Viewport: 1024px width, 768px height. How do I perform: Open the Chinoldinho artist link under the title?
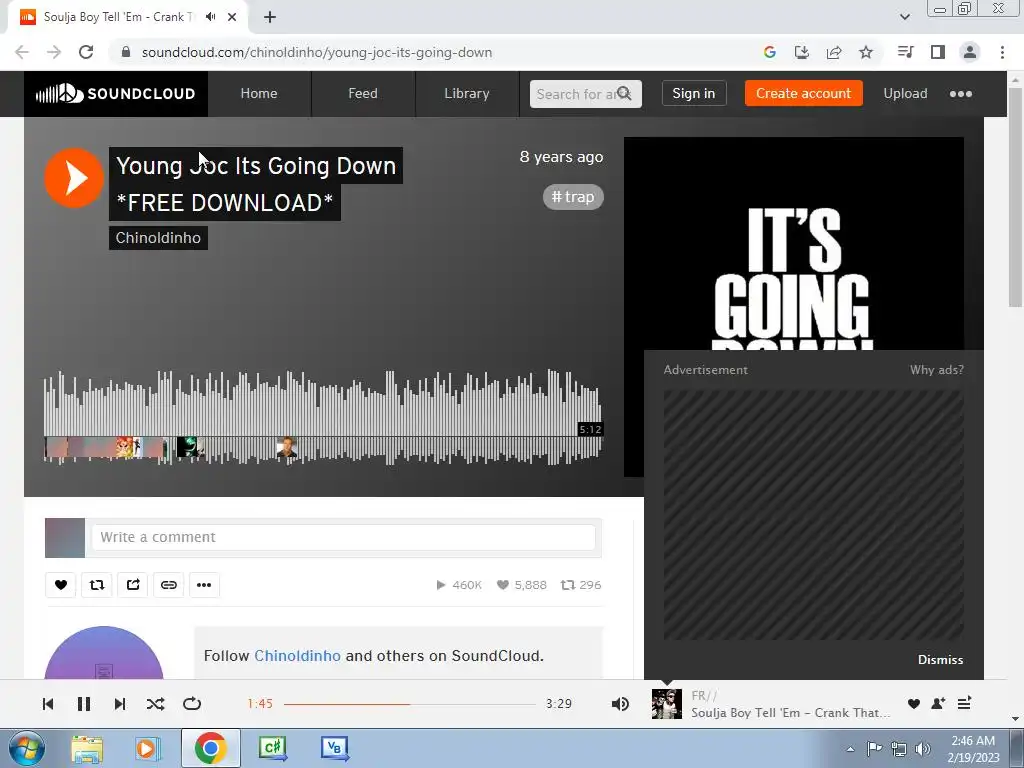(158, 238)
